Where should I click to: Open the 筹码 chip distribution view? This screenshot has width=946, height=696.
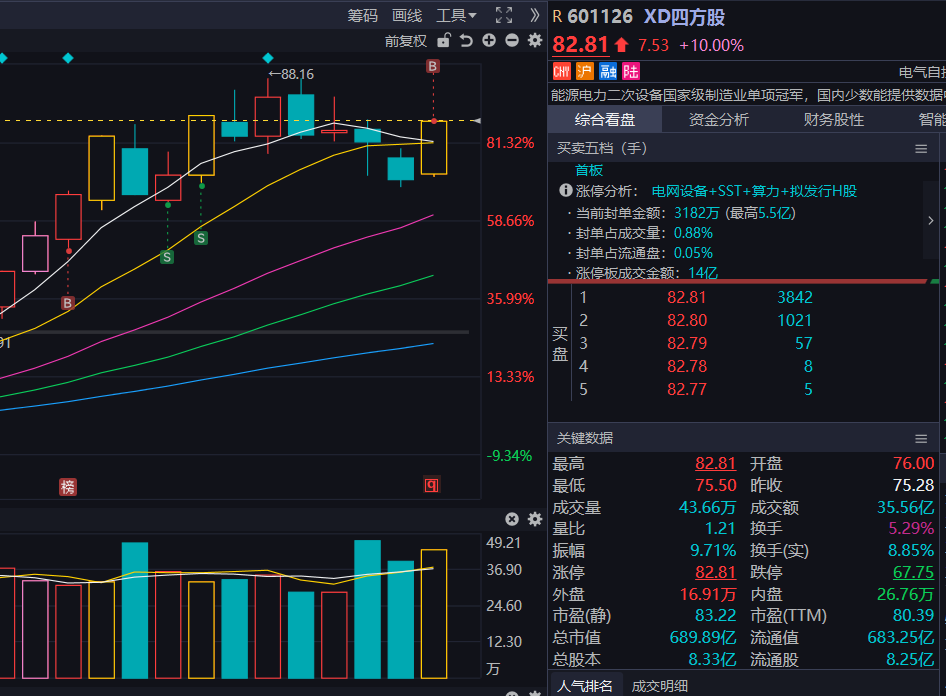362,16
